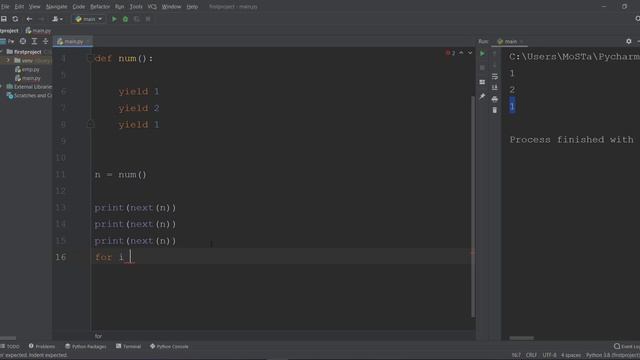The image size is (640, 360).
Task: Click the Restore Layout icon in Run panel
Action: click(482, 82)
